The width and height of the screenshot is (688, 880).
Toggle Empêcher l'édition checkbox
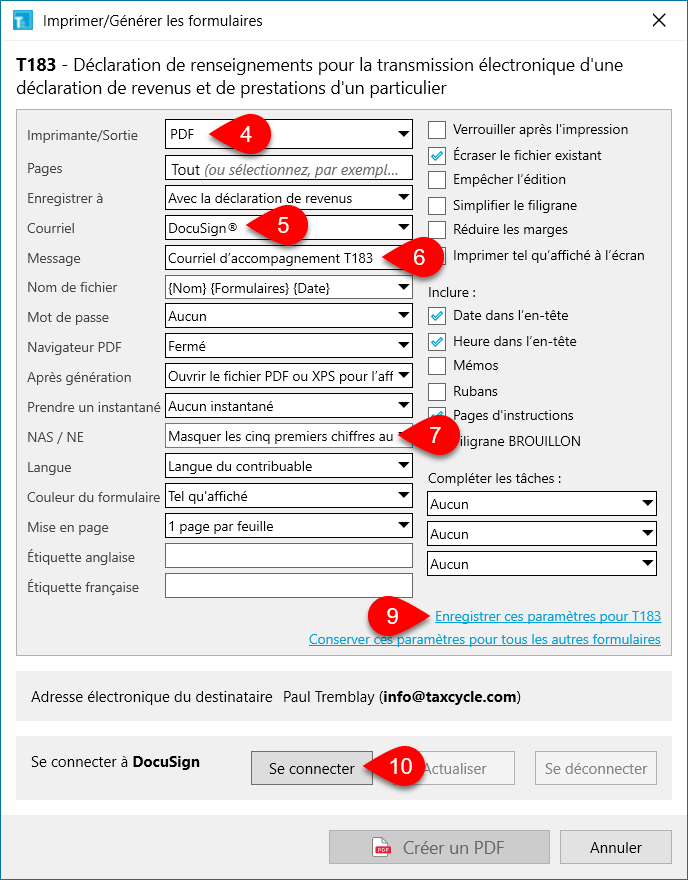437,180
